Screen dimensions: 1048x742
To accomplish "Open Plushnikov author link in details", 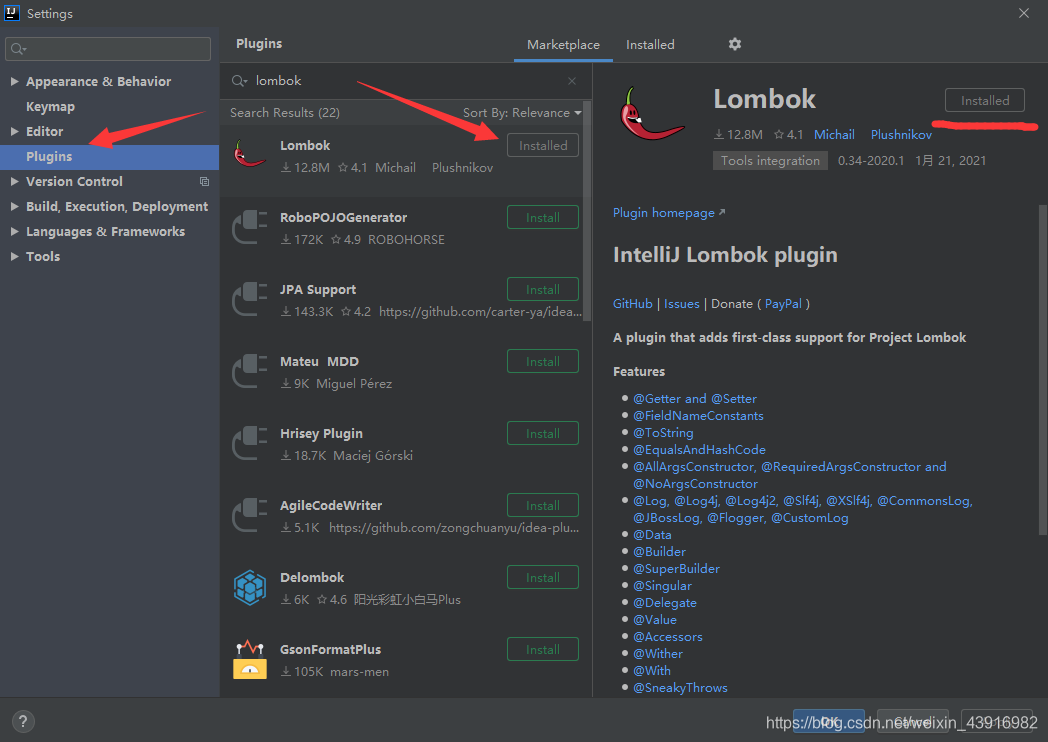I will (901, 134).
